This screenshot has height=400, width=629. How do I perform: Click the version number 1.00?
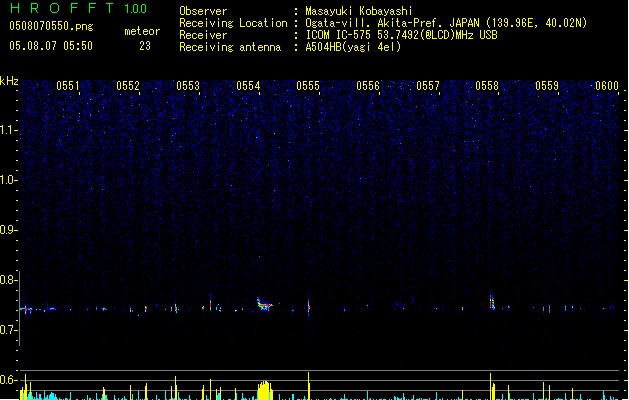tap(135, 9)
